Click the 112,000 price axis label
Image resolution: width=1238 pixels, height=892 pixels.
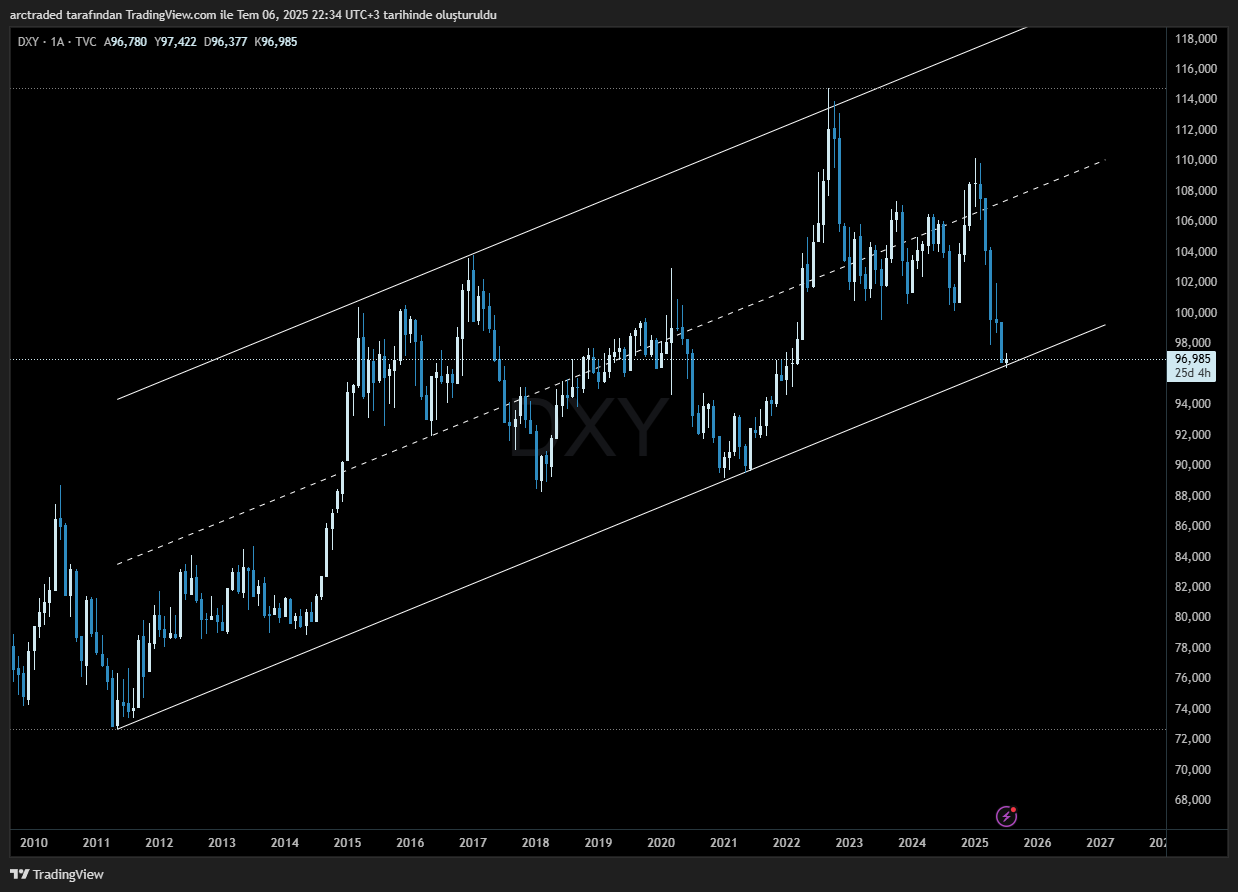tap(1195, 130)
